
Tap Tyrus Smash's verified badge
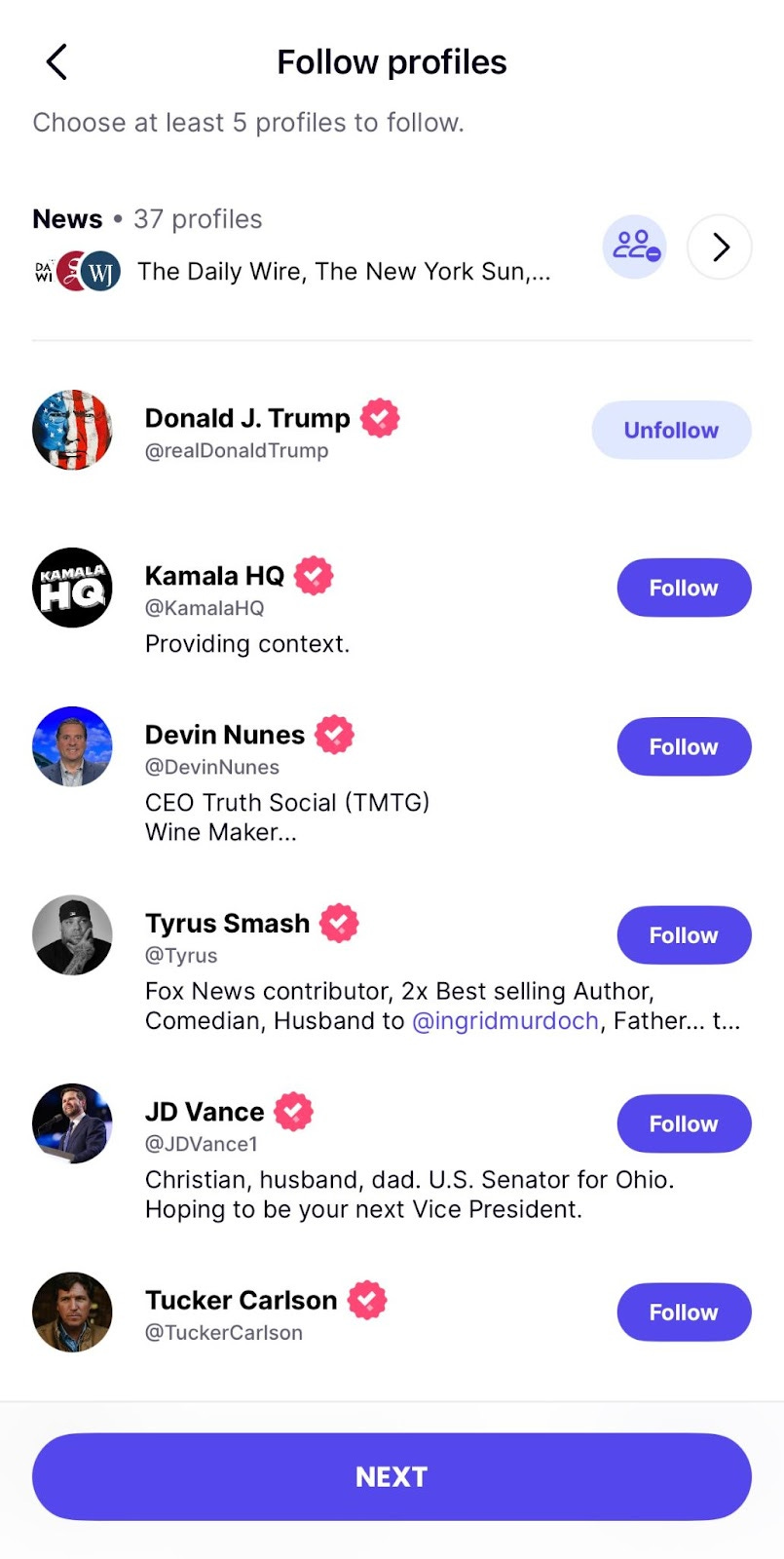coord(339,923)
